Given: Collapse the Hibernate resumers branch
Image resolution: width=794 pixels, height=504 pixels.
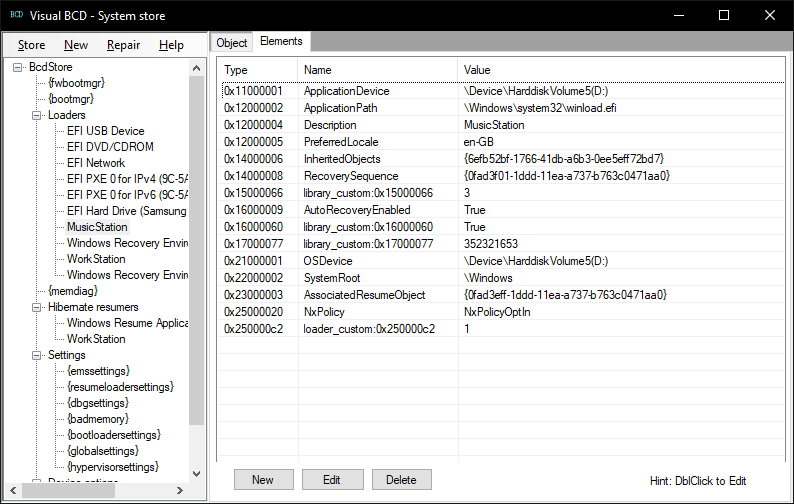Looking at the screenshot, I should pyautogui.click(x=36, y=307).
